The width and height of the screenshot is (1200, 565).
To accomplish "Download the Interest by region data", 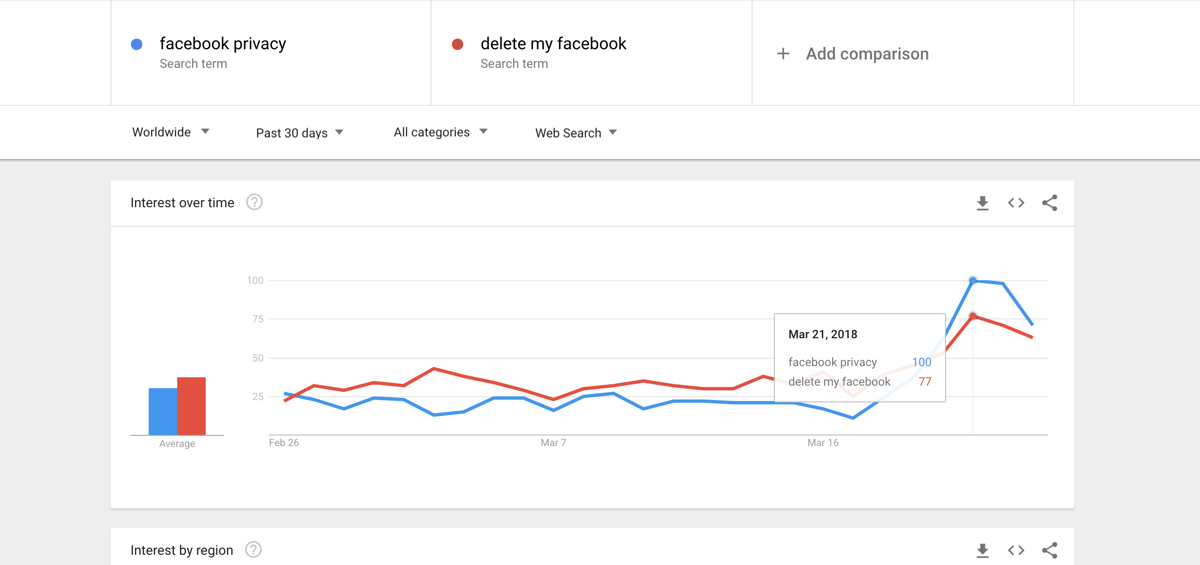I will point(982,550).
